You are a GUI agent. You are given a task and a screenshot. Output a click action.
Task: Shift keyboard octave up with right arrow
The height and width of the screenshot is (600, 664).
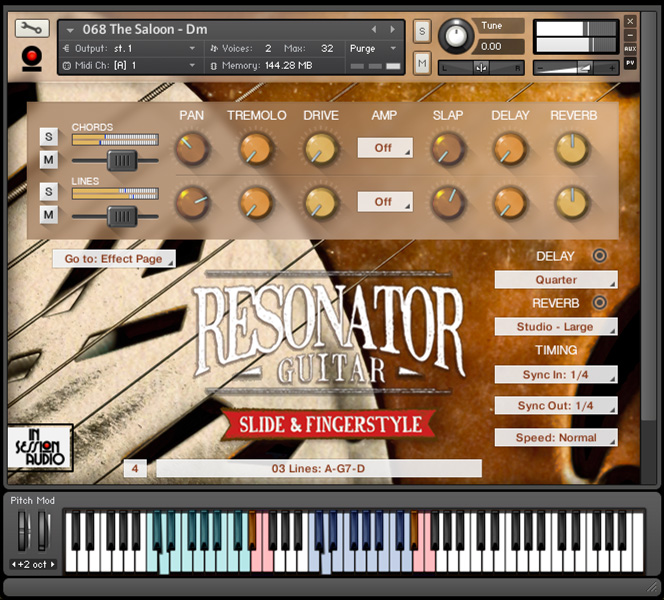pyautogui.click(x=53, y=564)
